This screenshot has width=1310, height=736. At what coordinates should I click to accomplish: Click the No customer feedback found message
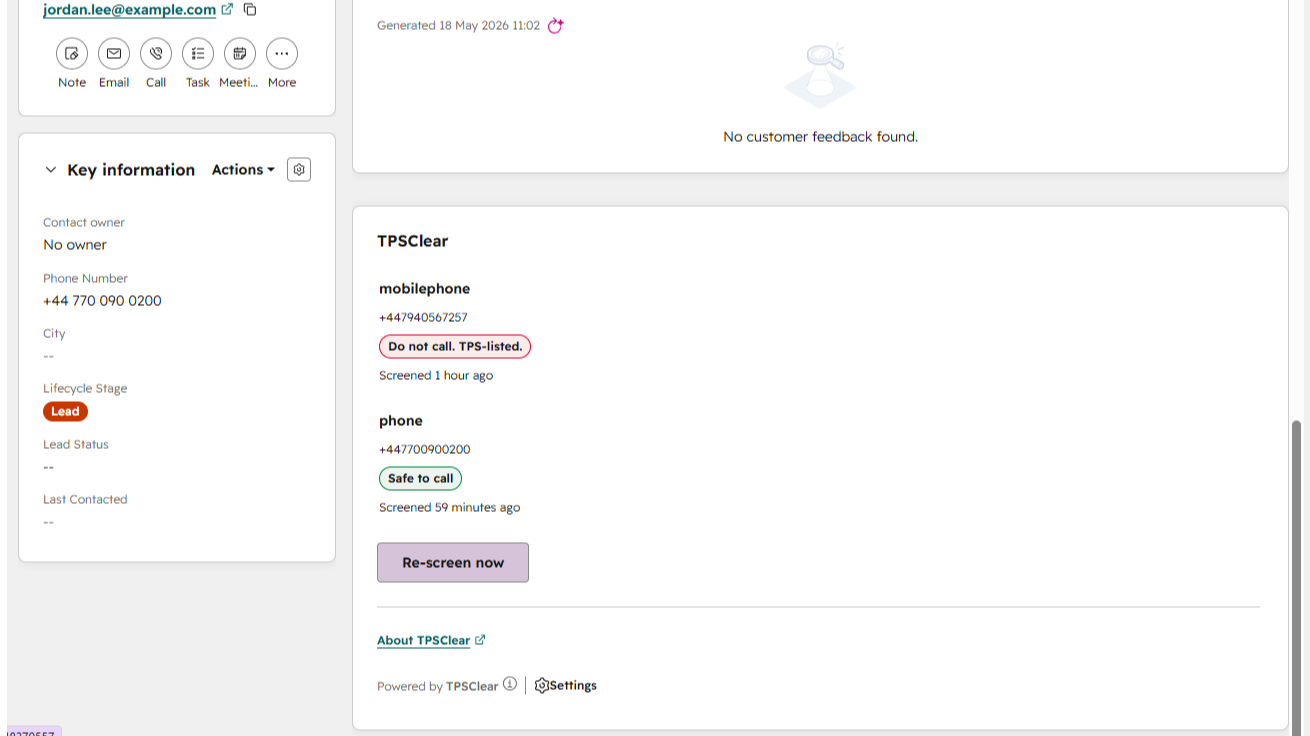coord(820,136)
